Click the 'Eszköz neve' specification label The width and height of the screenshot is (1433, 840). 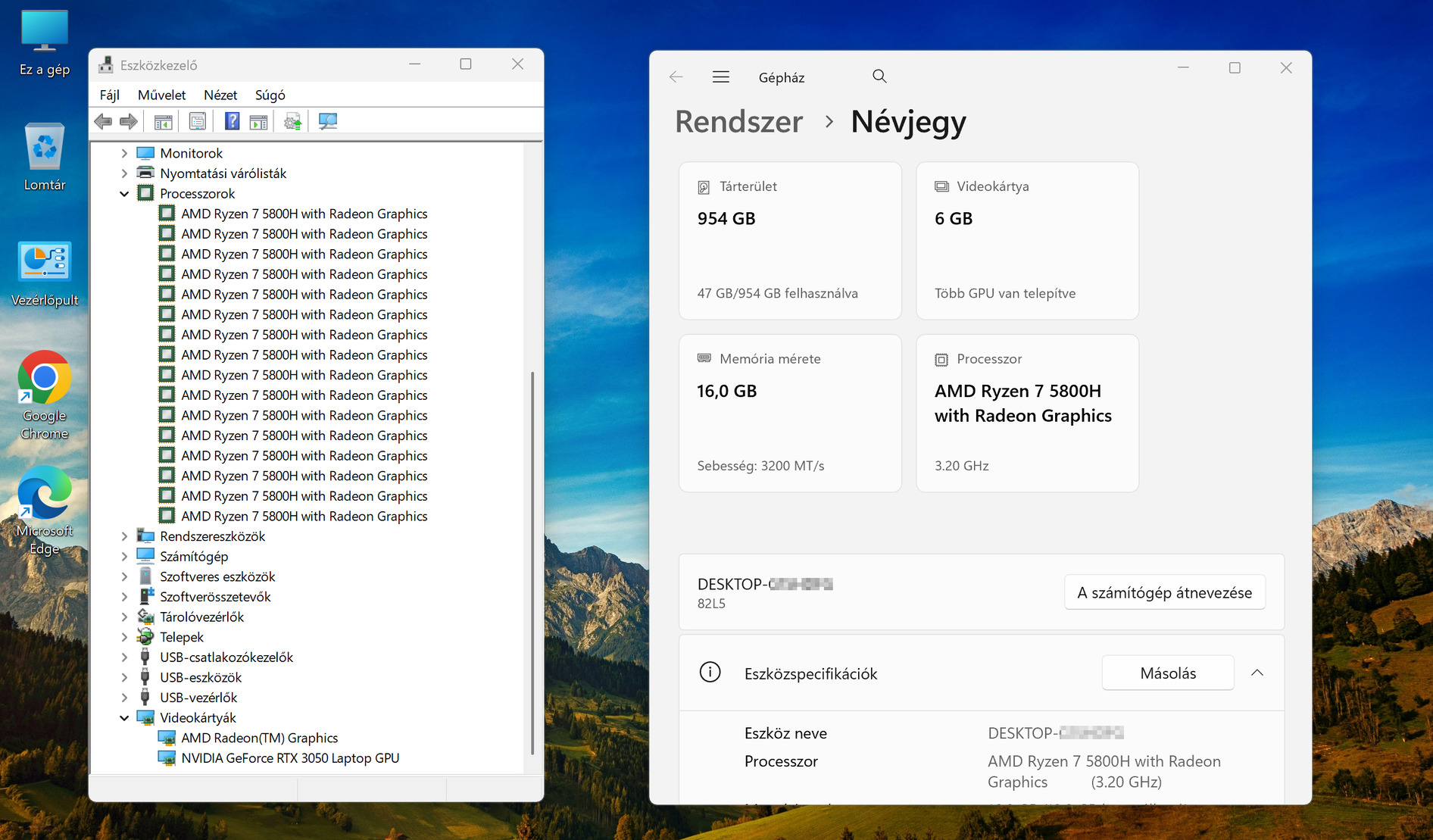(785, 733)
